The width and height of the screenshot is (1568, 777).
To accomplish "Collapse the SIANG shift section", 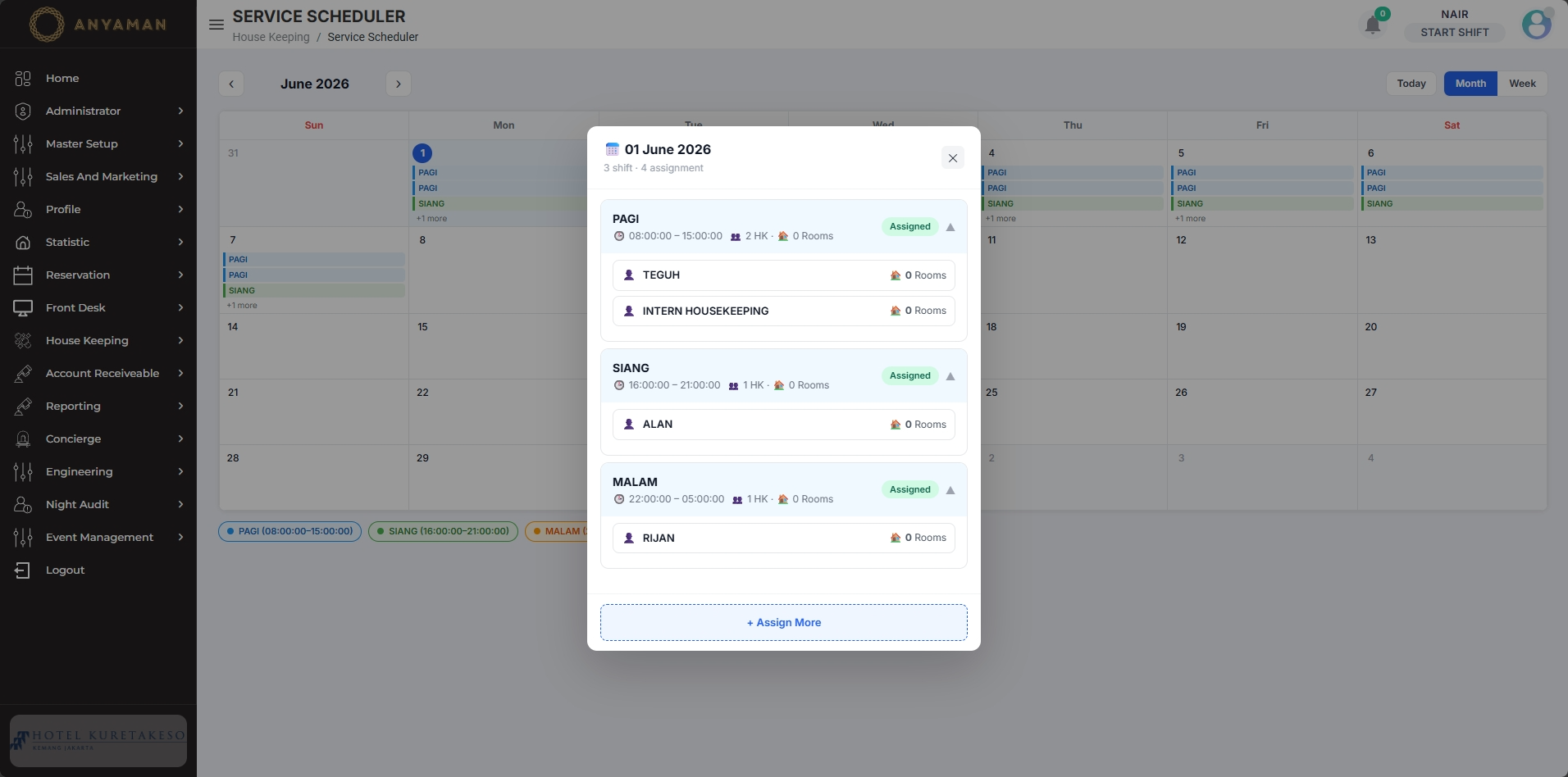I will pyautogui.click(x=950, y=376).
